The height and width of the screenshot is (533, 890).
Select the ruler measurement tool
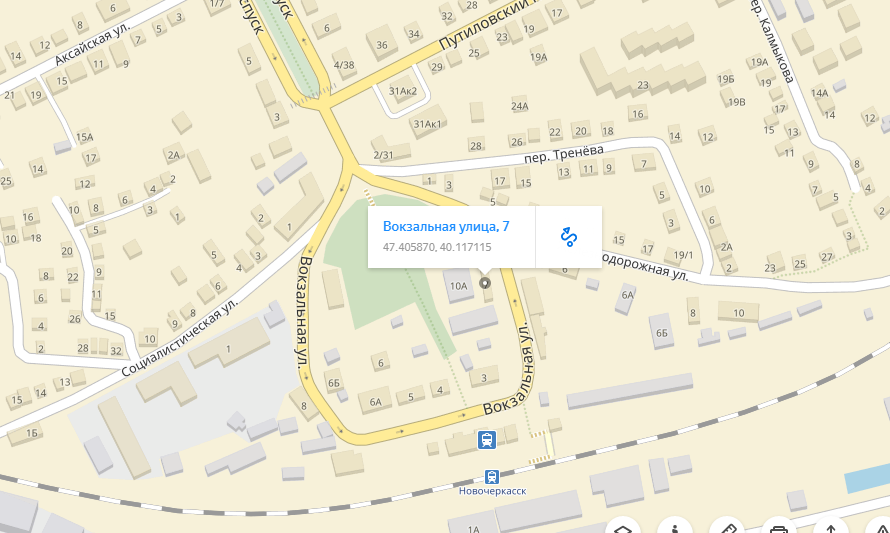tap(727, 528)
